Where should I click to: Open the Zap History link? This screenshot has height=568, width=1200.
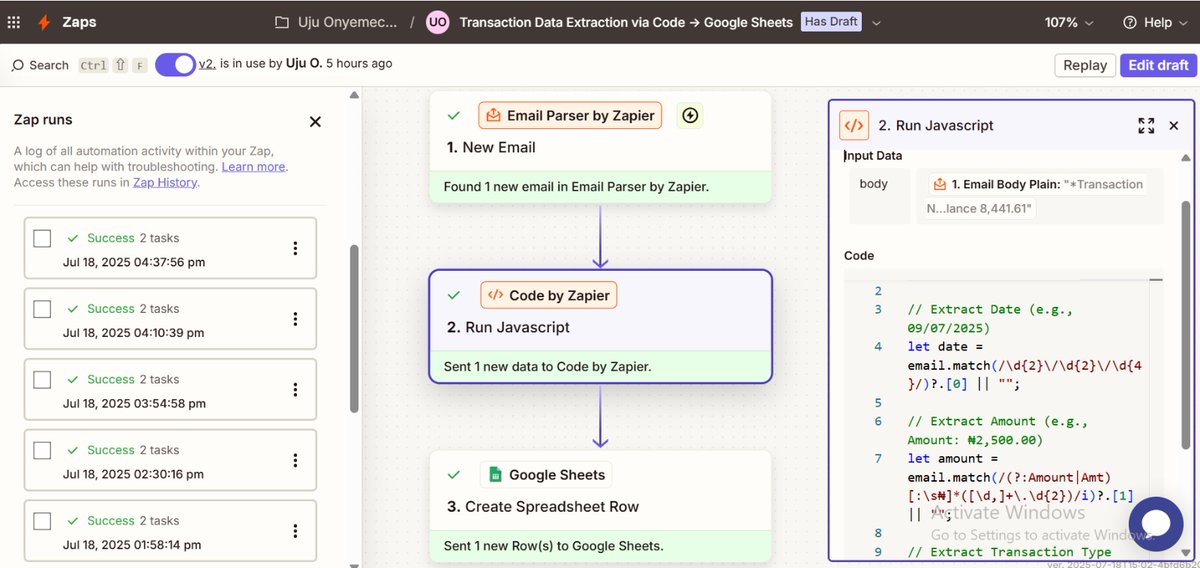tap(165, 182)
